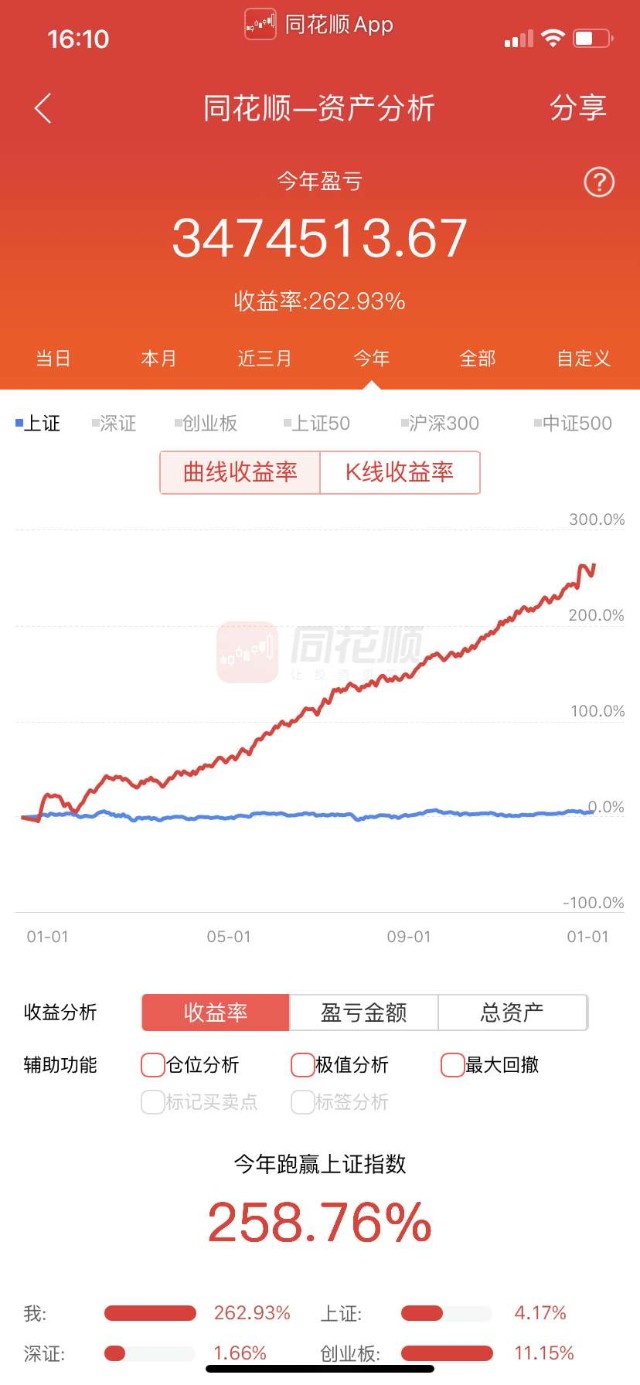640x1385 pixels.
Task: Select the 创业板 index legend
Action: coord(205,423)
